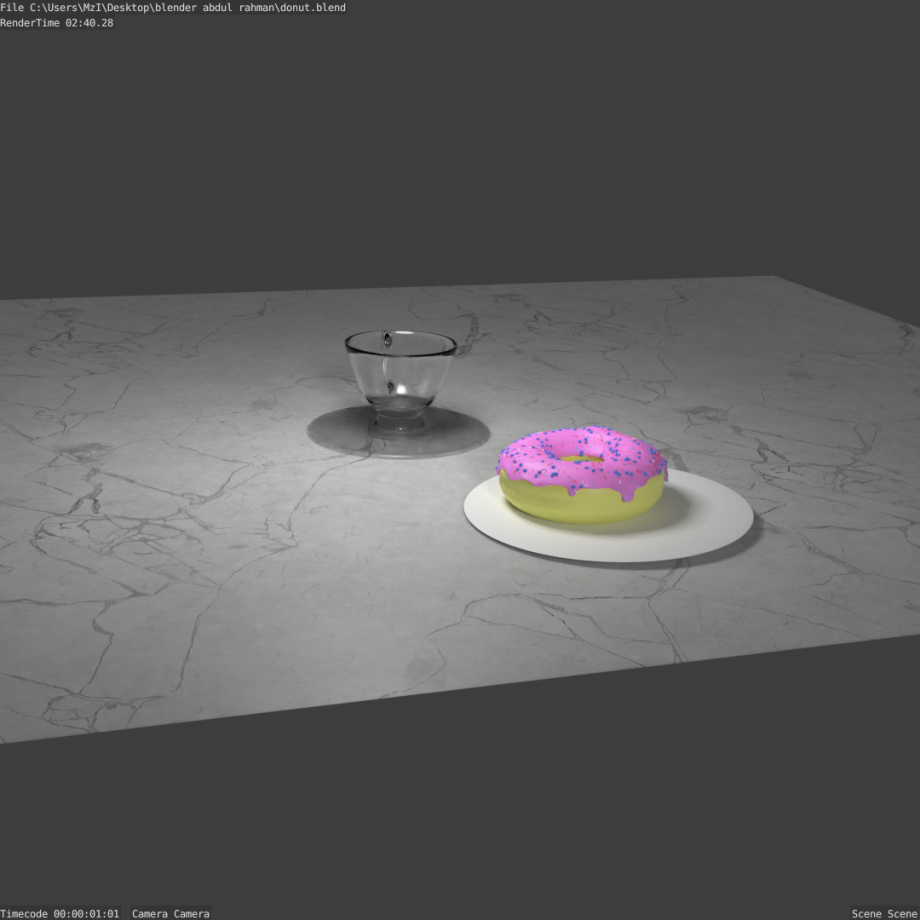Click the donut.blend file path stamp

172,7
